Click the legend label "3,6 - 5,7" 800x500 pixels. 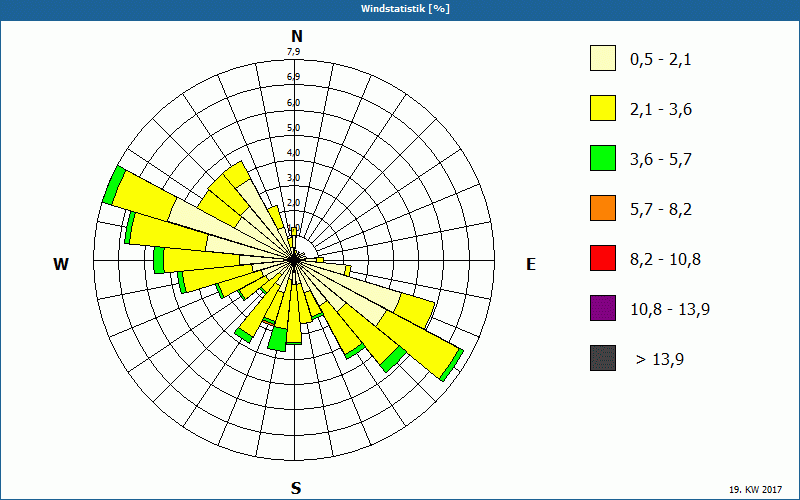pos(661,160)
